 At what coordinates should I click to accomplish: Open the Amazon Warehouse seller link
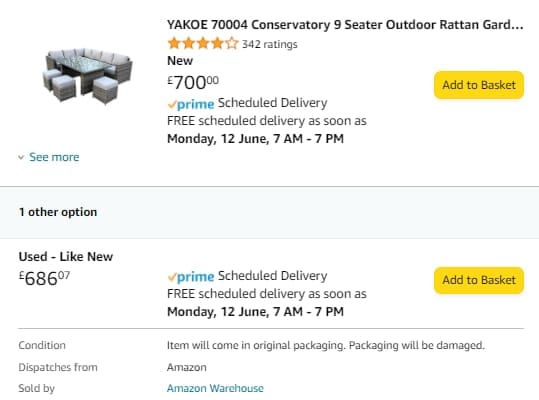click(x=215, y=388)
